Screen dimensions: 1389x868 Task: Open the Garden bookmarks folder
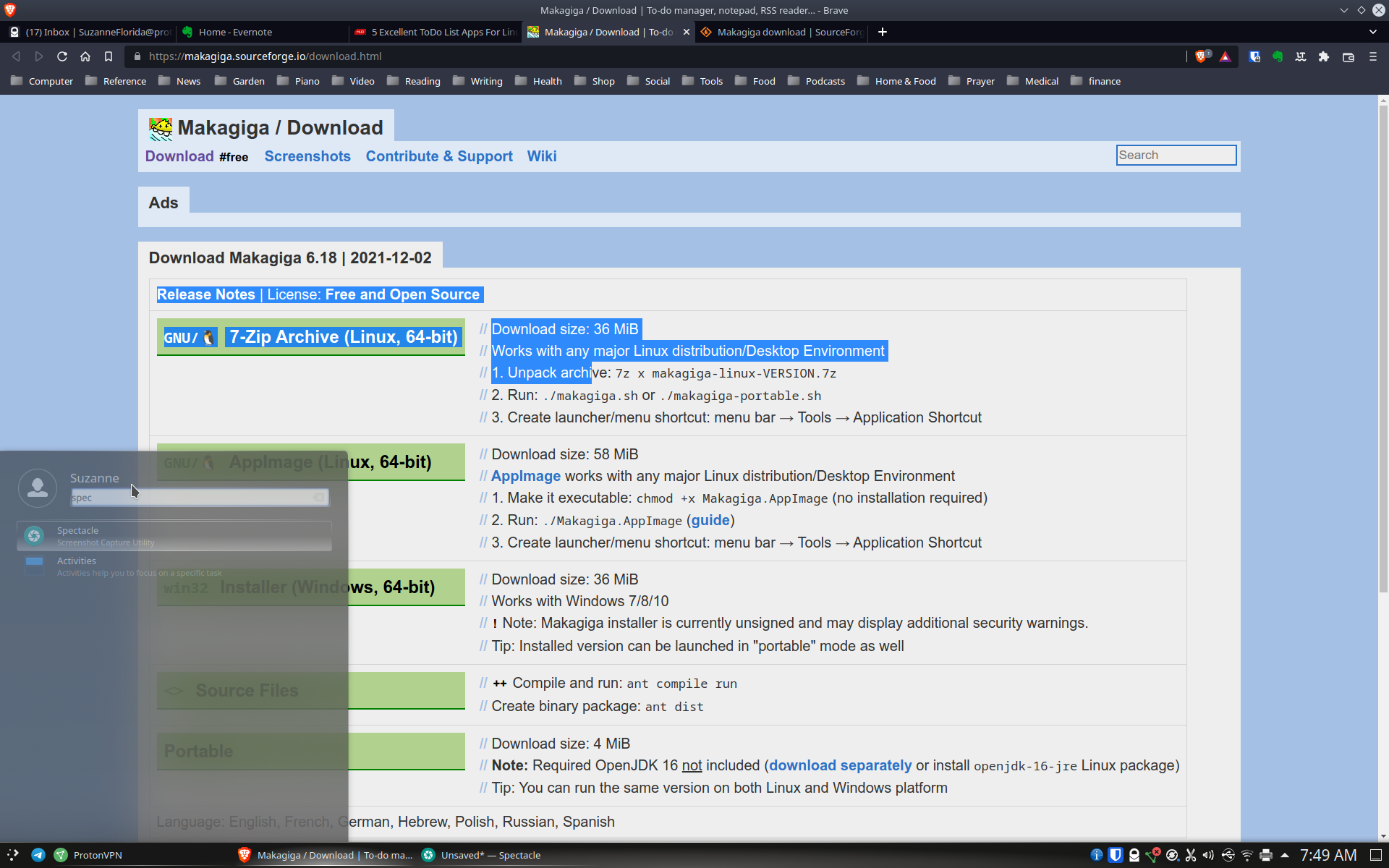[240, 81]
